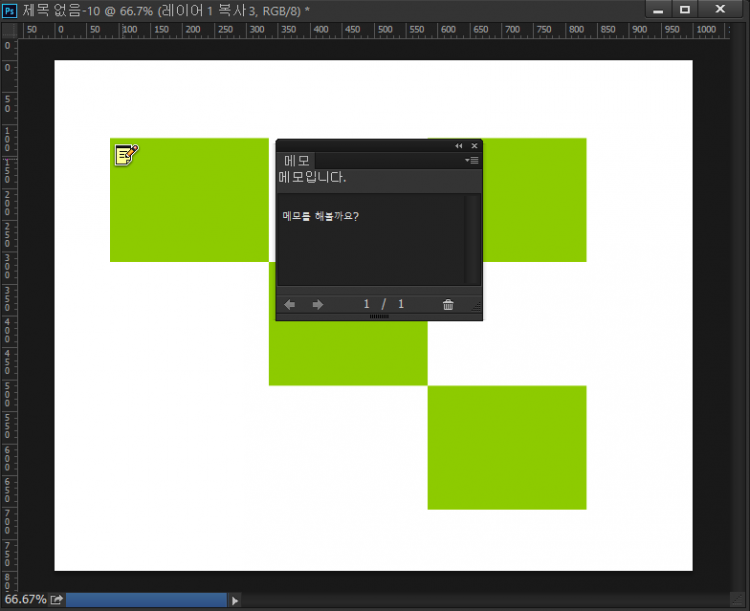Delete the note with the trash icon
The width and height of the screenshot is (750, 611).
(x=448, y=305)
